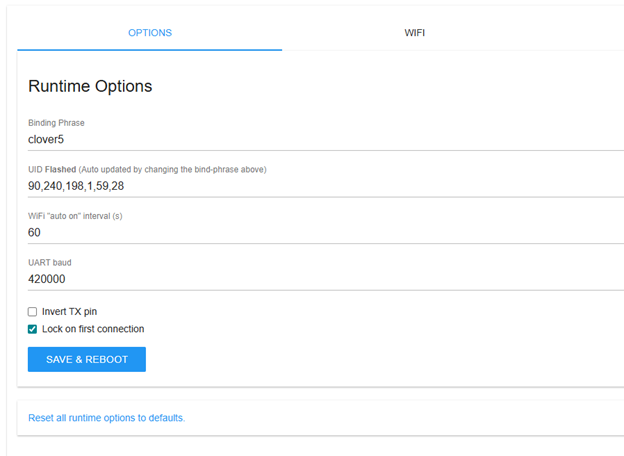The image size is (624, 456).
Task: Click the WiFi auto on interval input
Action: click(x=300, y=232)
